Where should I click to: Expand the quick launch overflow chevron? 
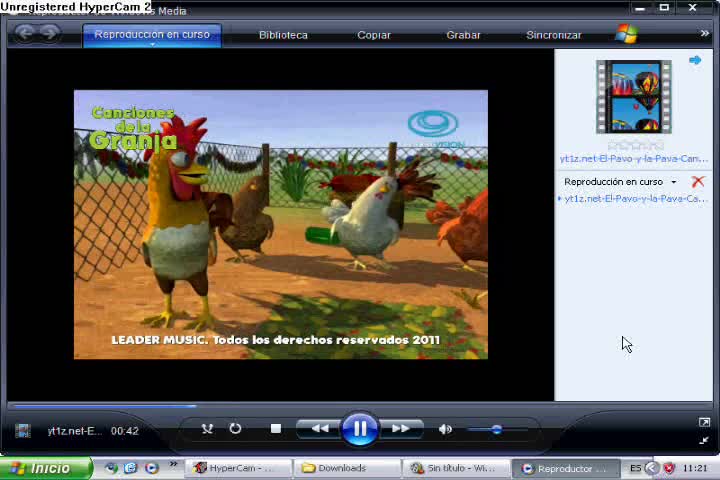pos(173,464)
